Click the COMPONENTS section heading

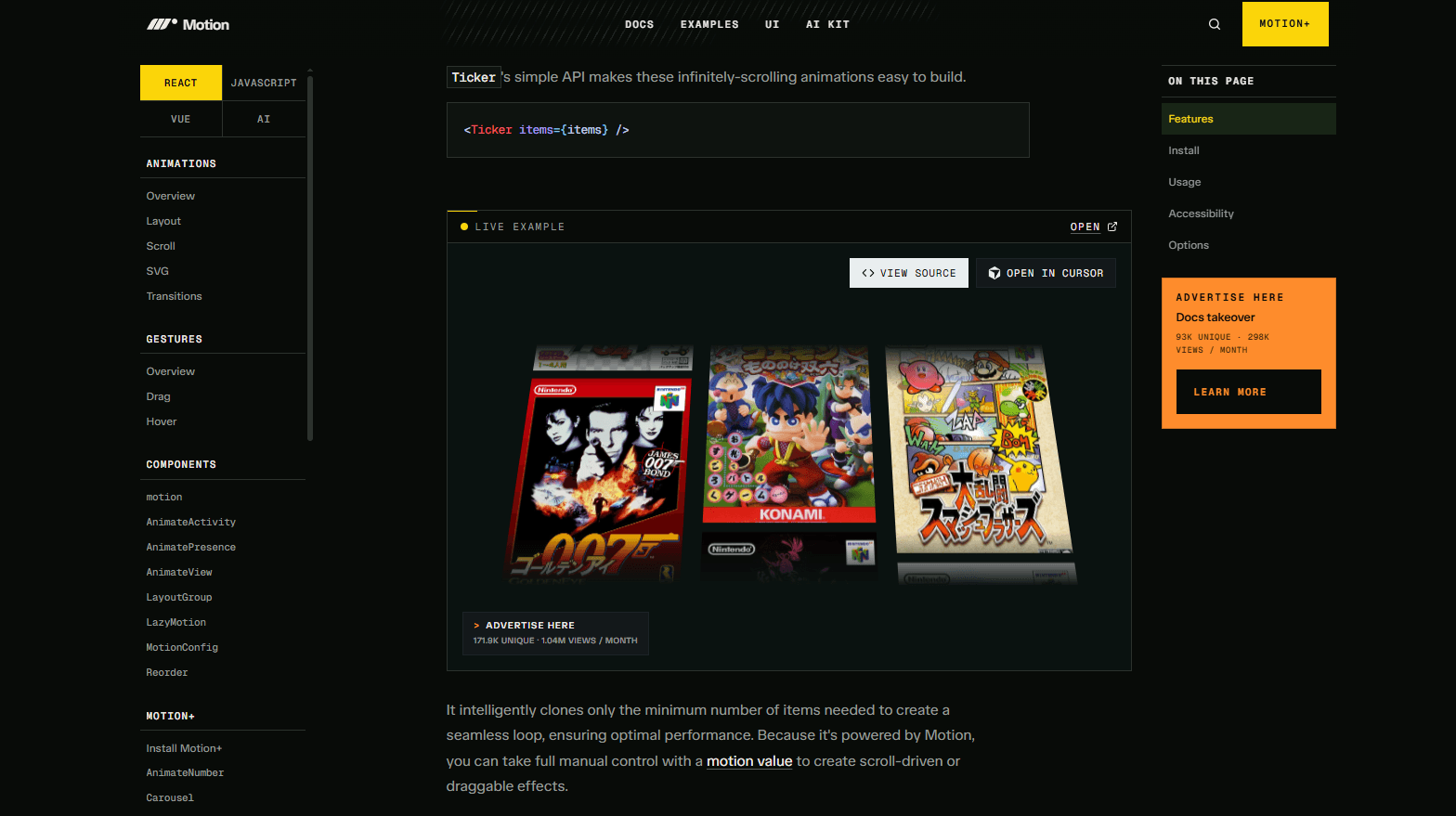pos(181,464)
